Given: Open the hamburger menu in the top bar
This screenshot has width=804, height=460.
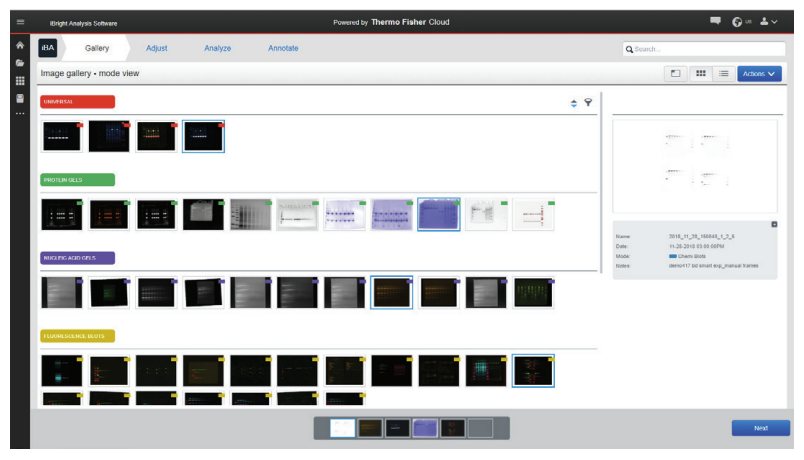Looking at the screenshot, I should click(19, 21).
